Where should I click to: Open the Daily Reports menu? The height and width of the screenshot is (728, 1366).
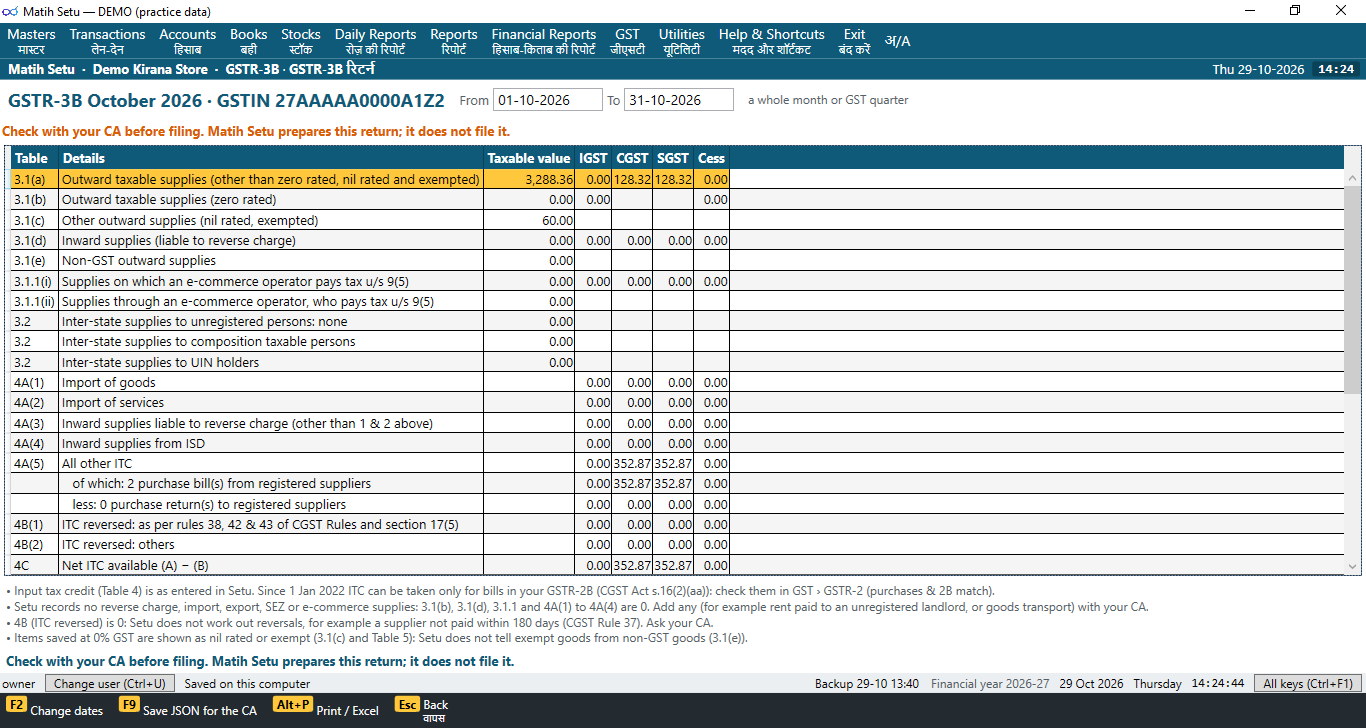375,41
